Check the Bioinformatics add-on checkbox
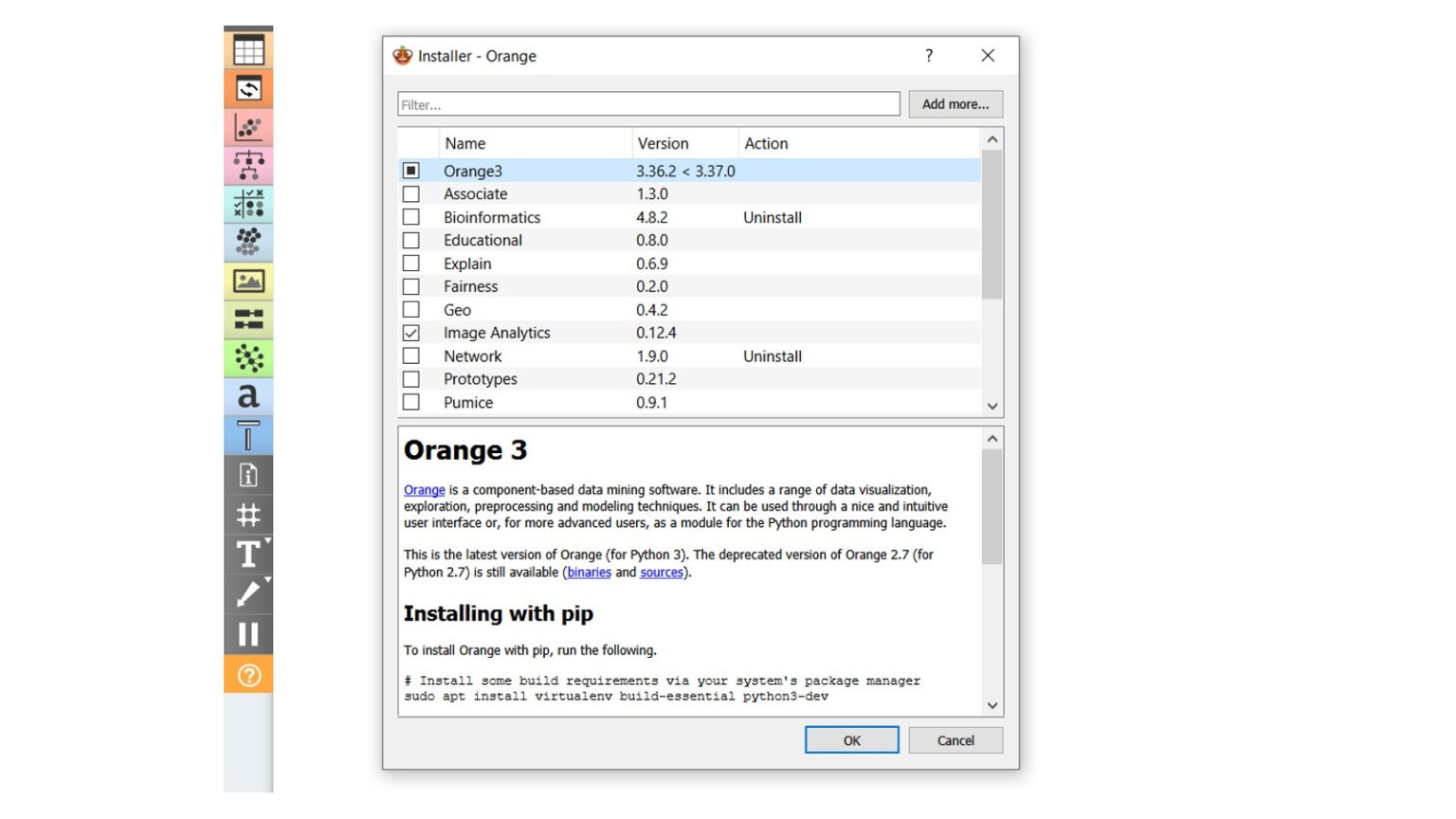The image size is (1456, 819). [x=411, y=217]
